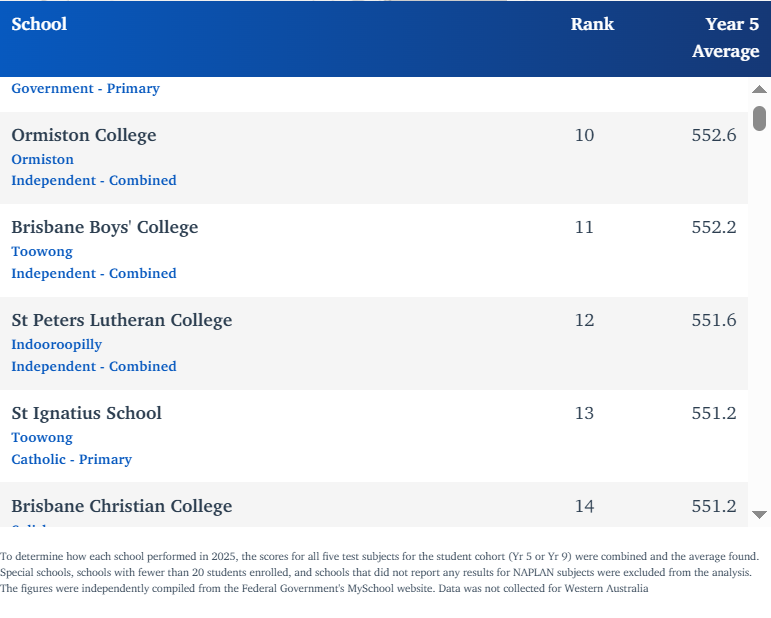Sort by the Rank column header
The image size is (771, 618).
point(592,24)
